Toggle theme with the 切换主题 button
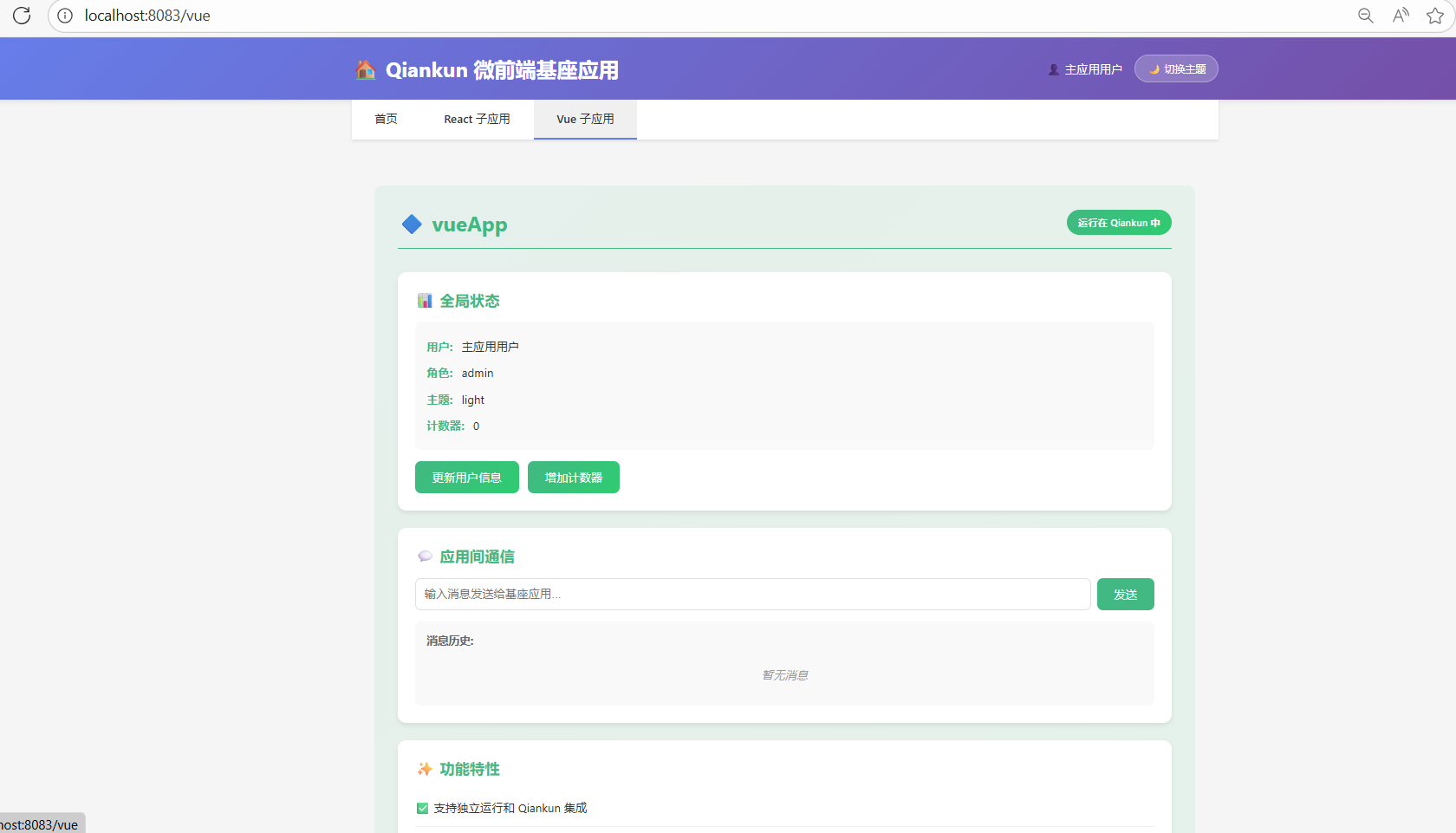1456x833 pixels. click(x=1176, y=69)
